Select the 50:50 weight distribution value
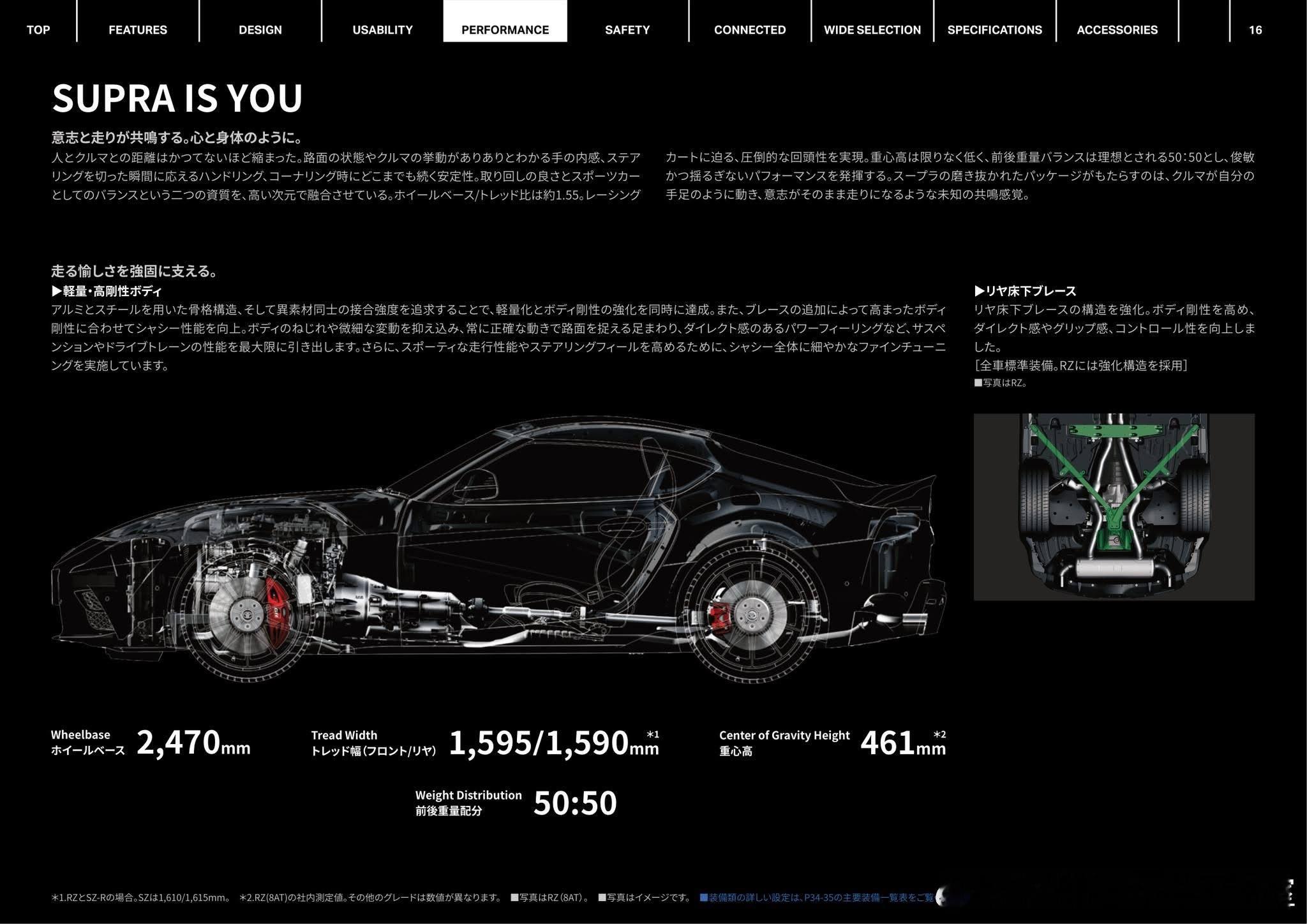 pyautogui.click(x=575, y=803)
